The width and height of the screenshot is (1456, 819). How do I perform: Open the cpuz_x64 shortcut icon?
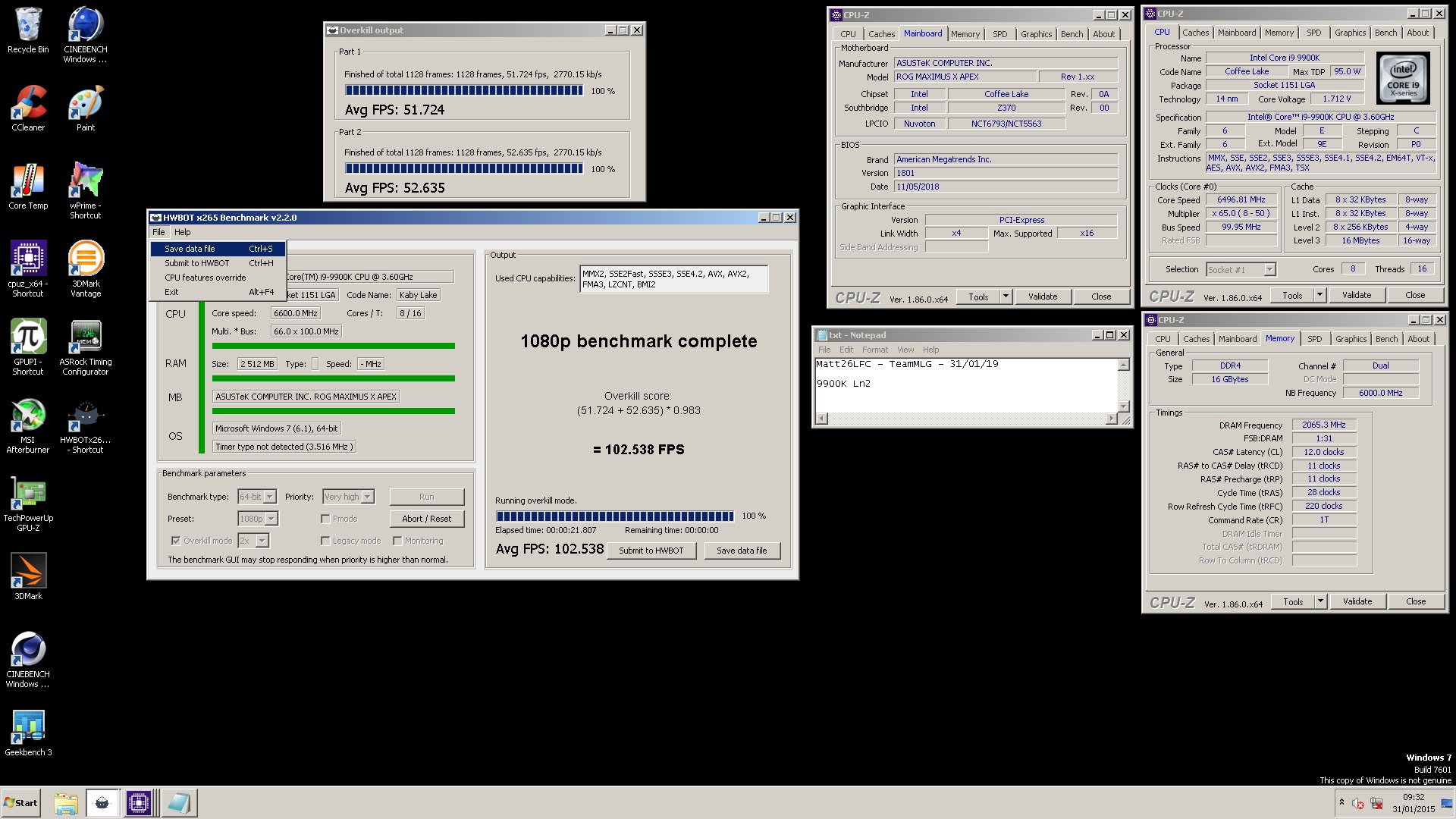[28, 269]
